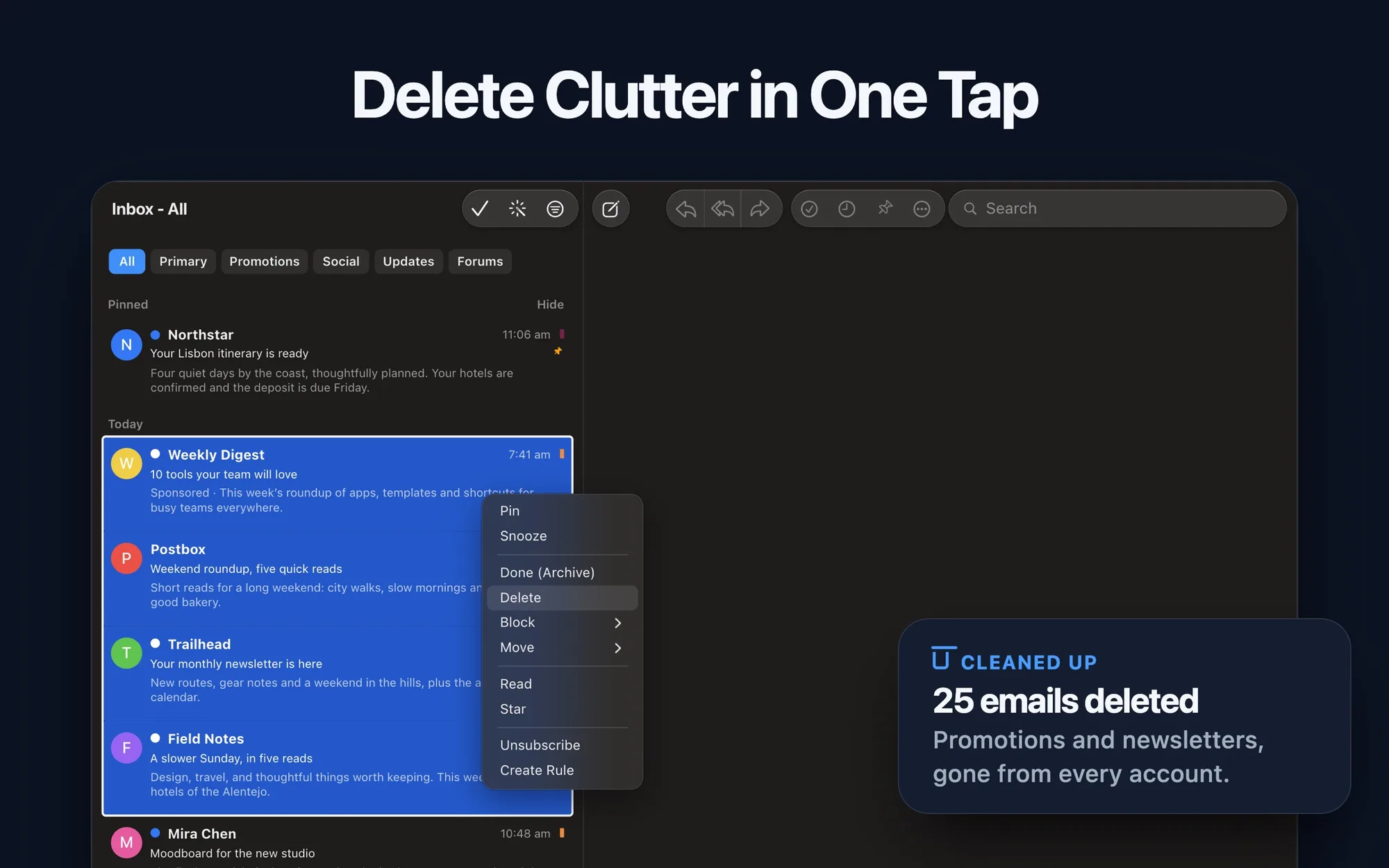This screenshot has height=868, width=1389.
Task: Open the more options ellipsis icon
Action: point(922,209)
